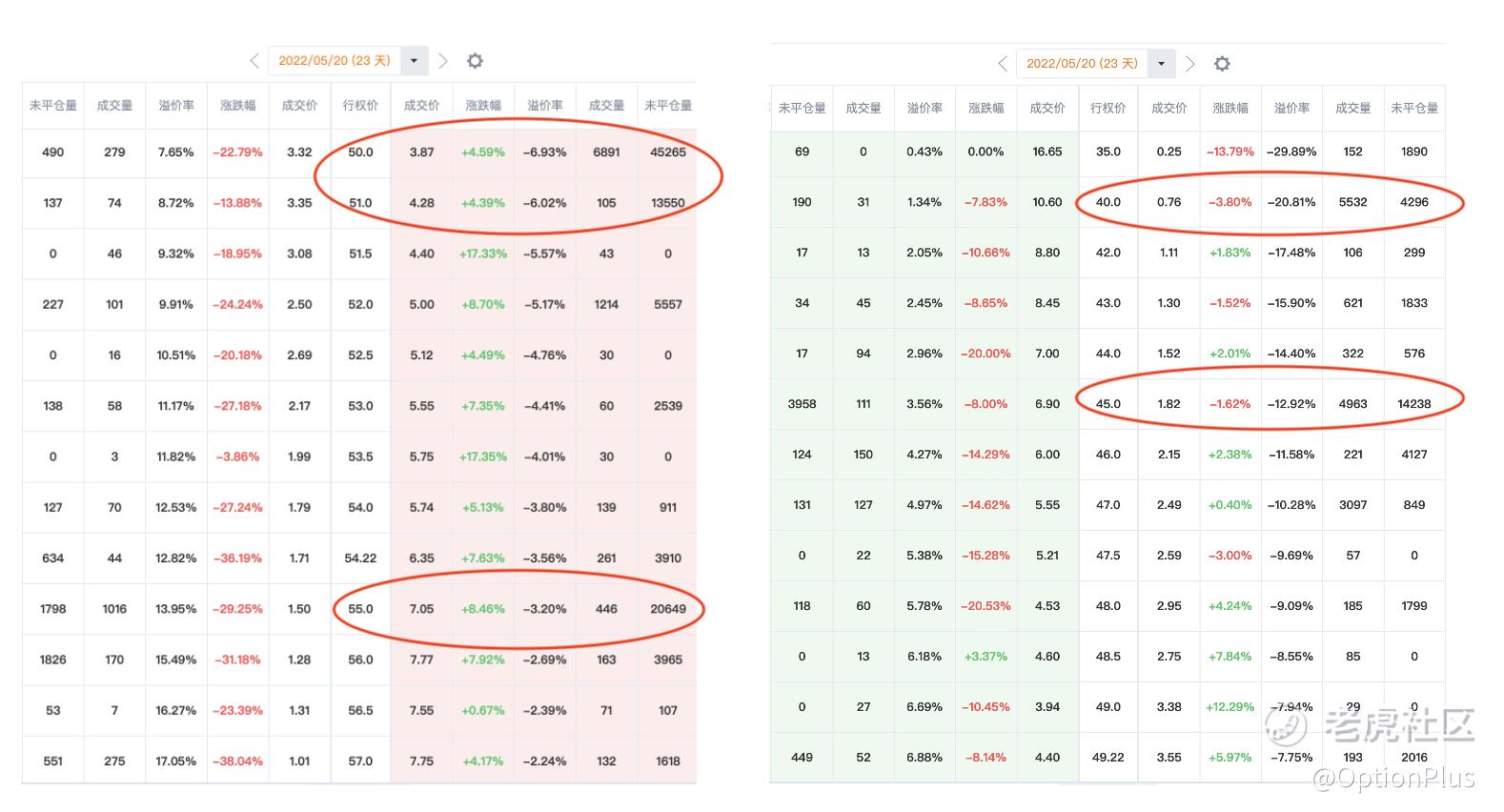The width and height of the screenshot is (1504, 812).
Task: Click the -29.89% premium rate cell
Action: [x=1291, y=152]
